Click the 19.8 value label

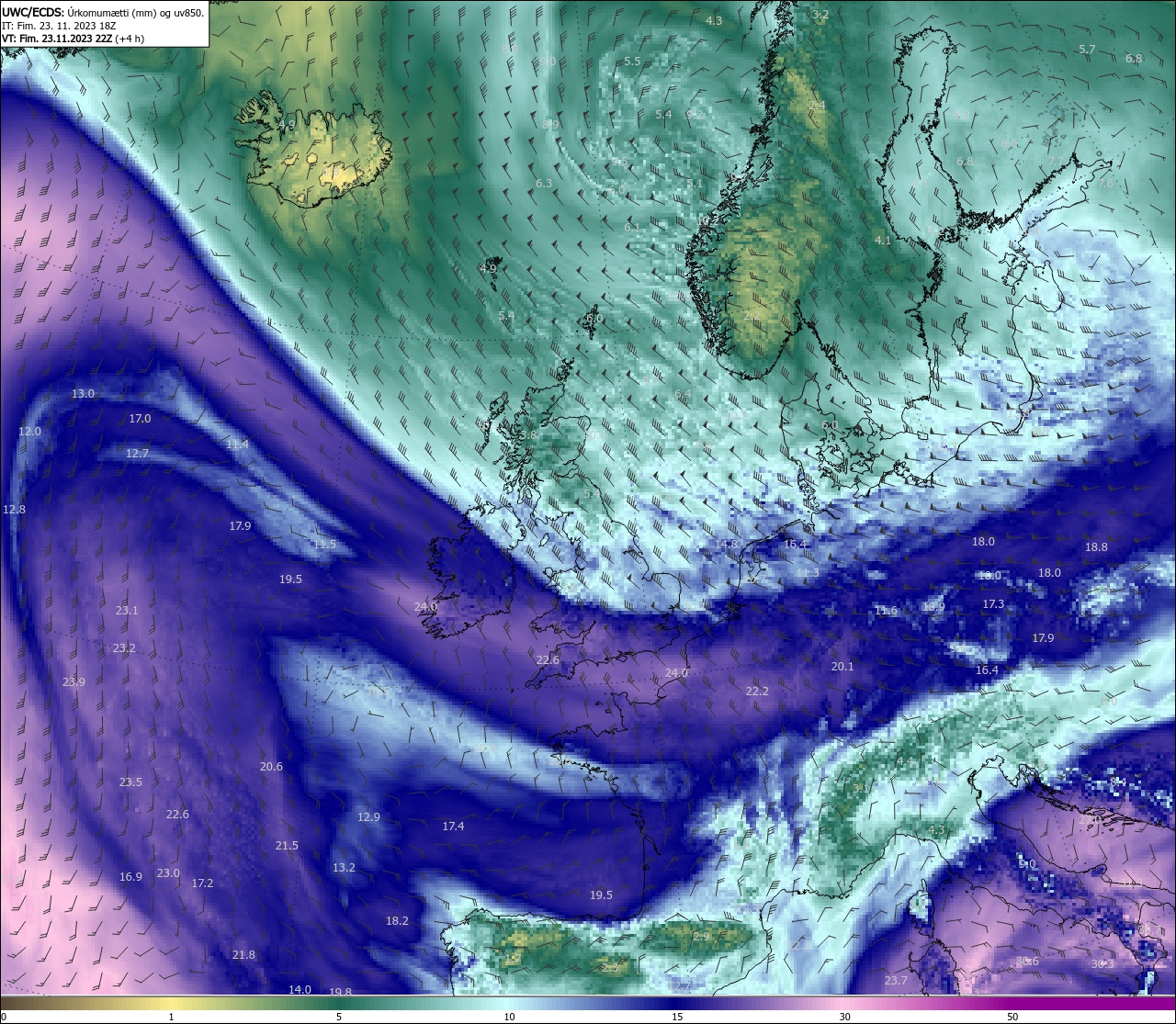[x=340, y=993]
